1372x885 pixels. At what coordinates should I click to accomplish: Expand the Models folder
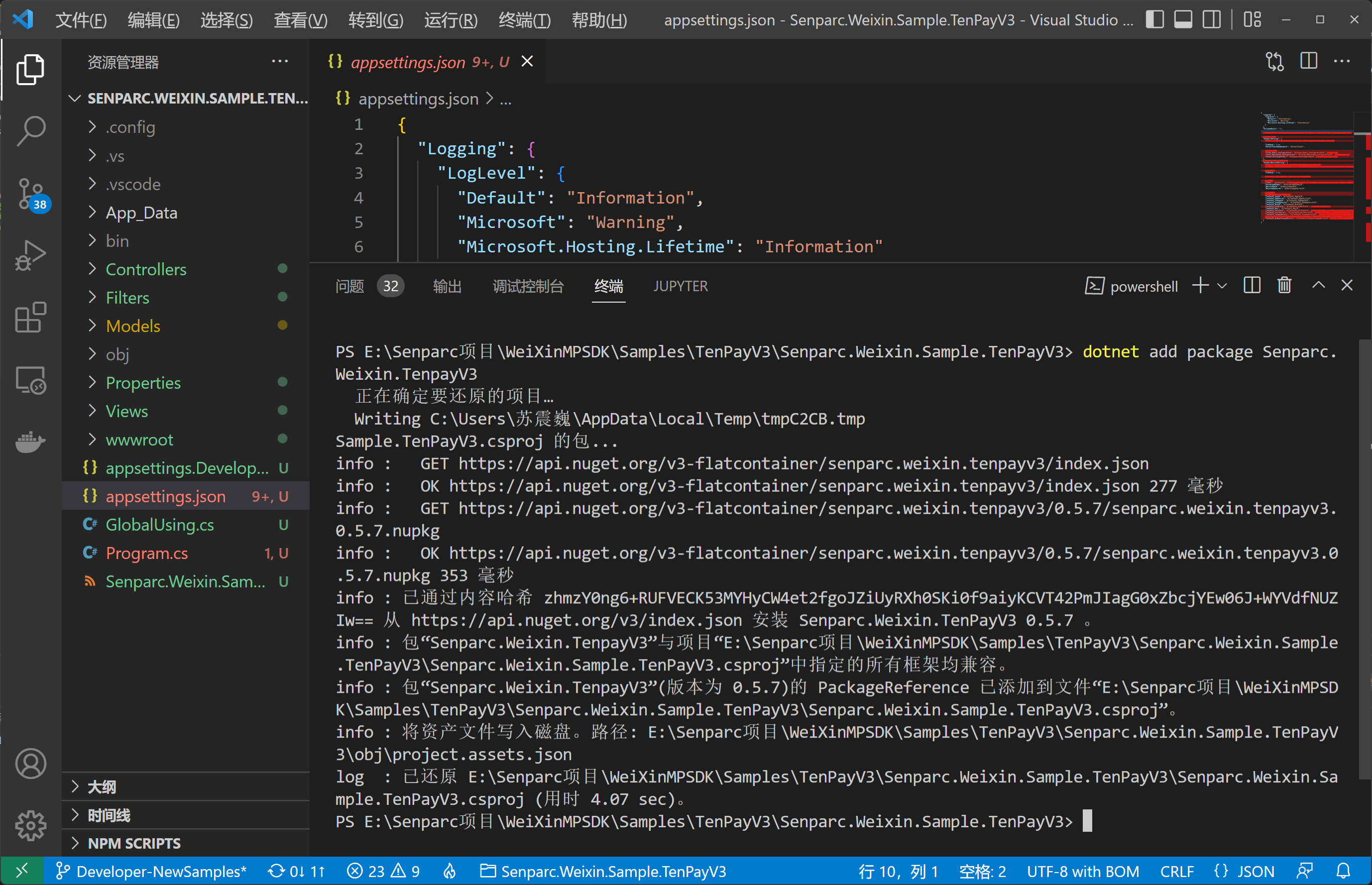[186, 326]
